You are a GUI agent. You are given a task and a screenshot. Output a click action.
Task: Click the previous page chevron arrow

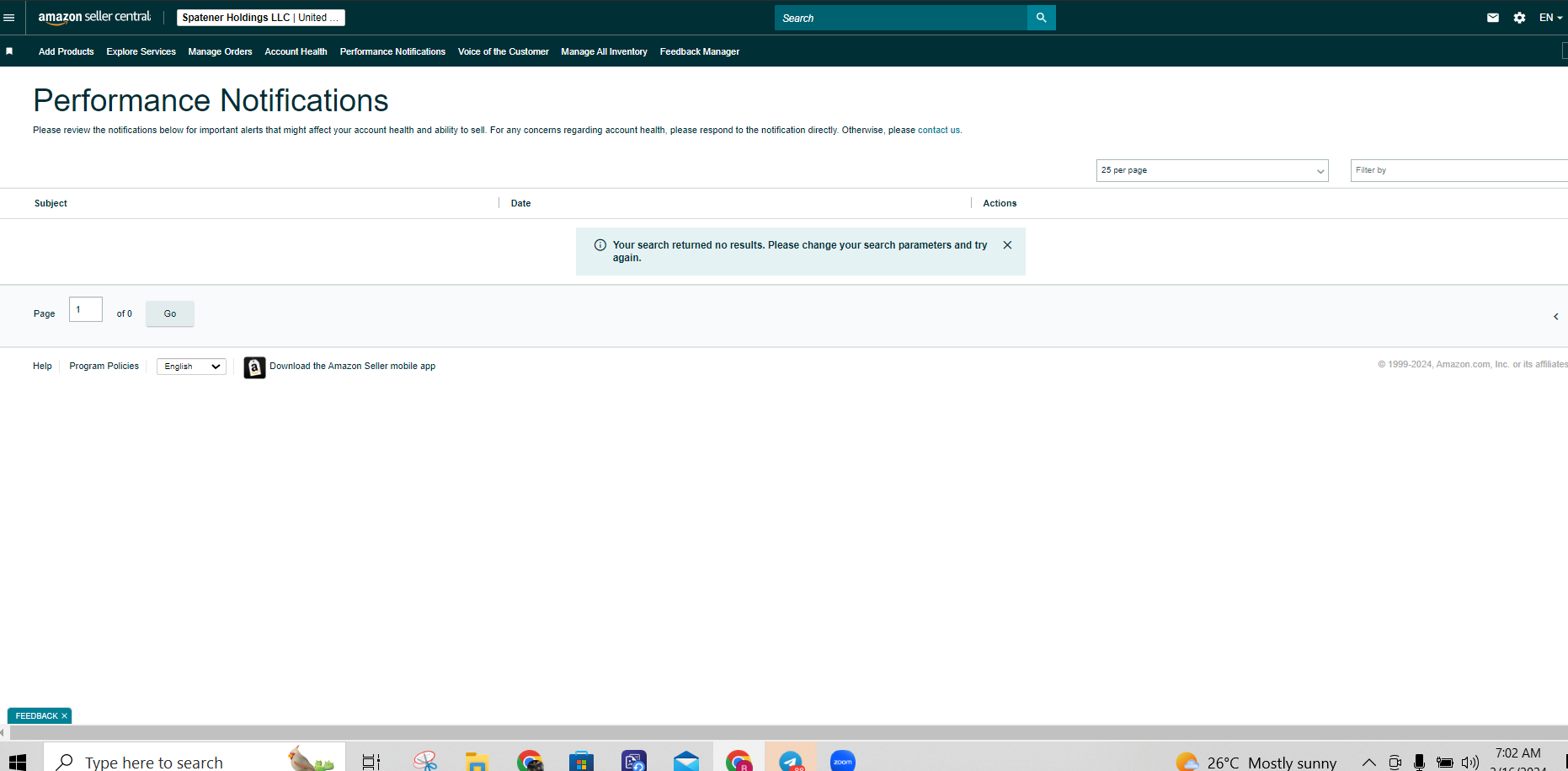1555,317
